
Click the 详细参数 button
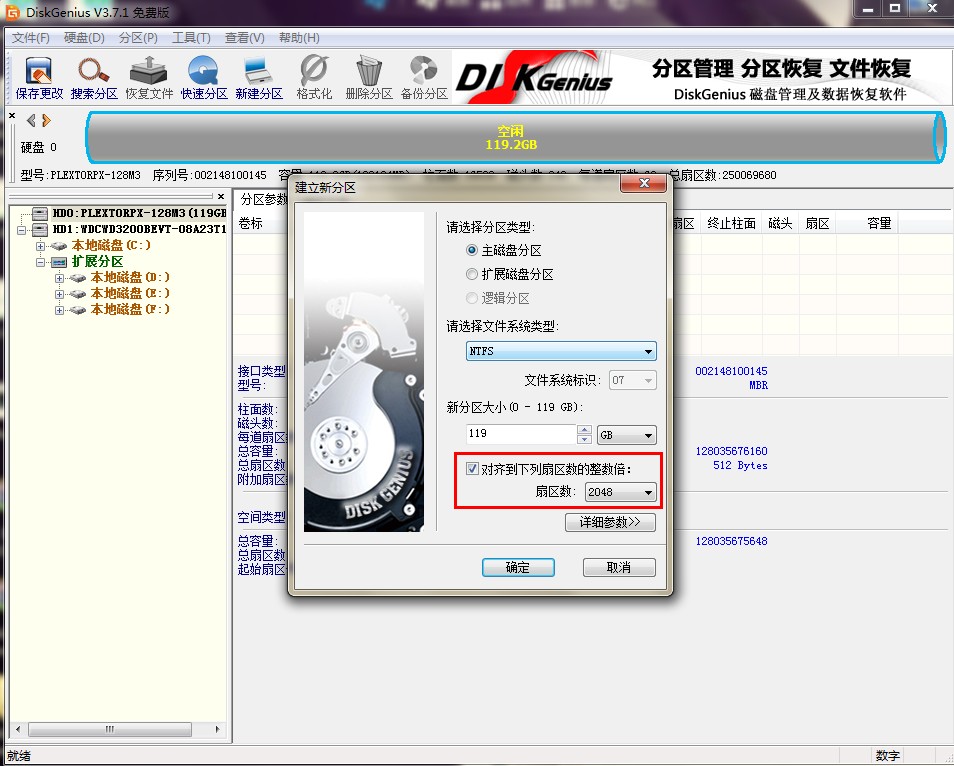point(610,522)
